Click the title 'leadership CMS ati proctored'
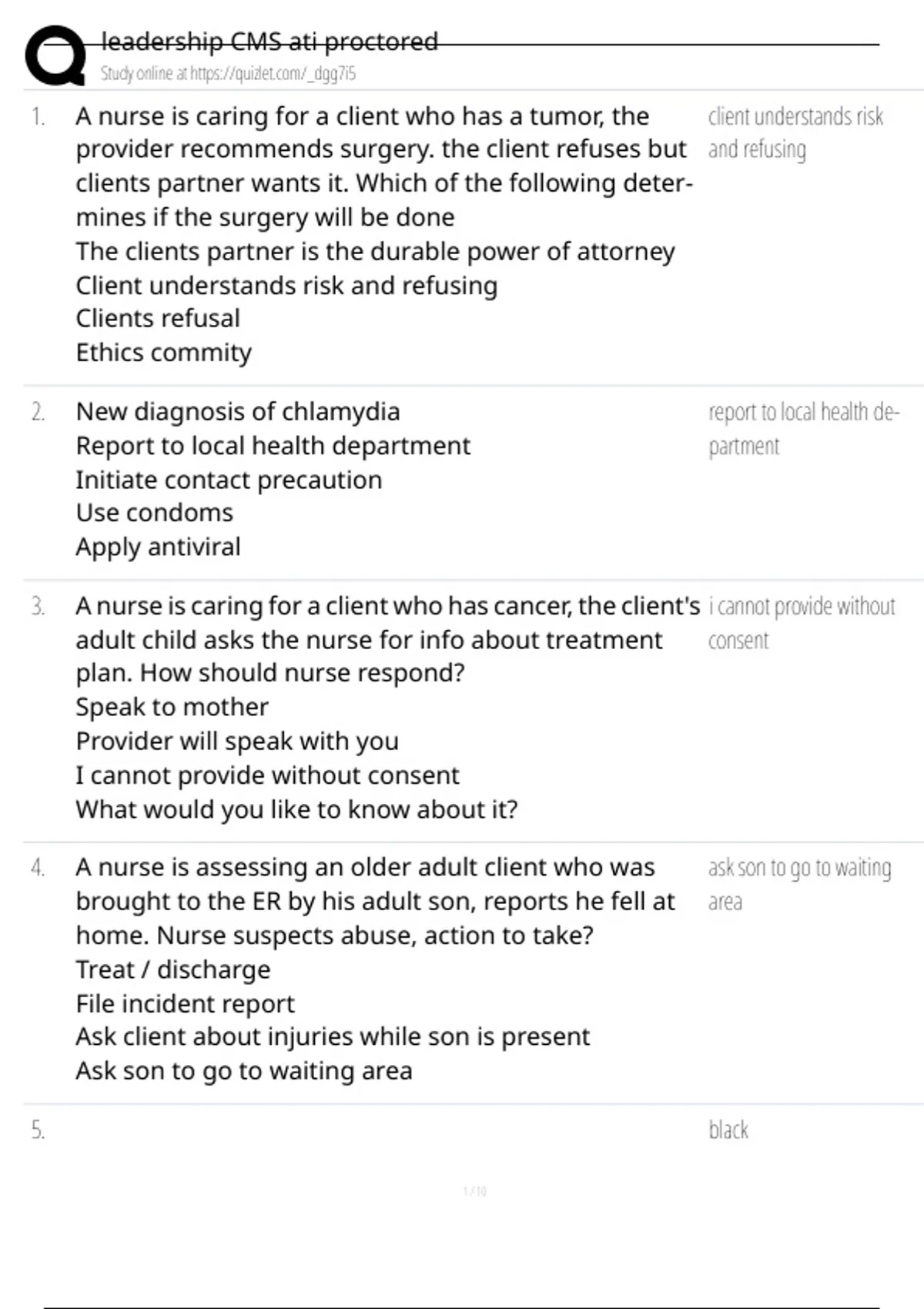This screenshot has height=1309, width=924. [x=269, y=41]
